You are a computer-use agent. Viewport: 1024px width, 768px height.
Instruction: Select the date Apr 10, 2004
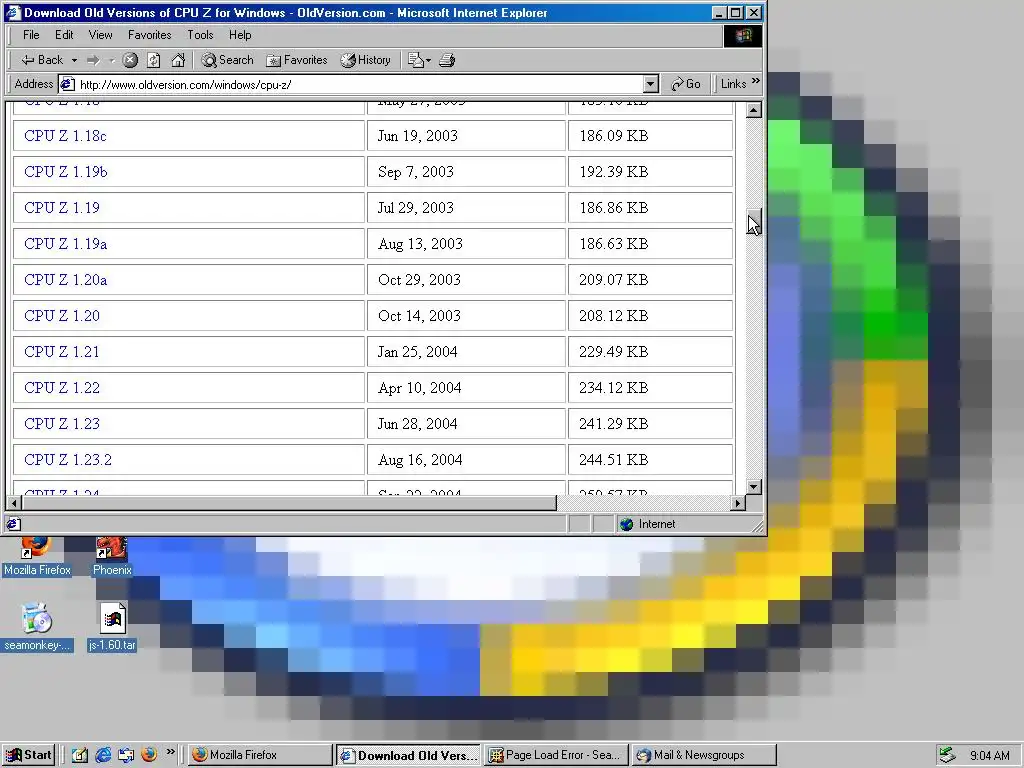coord(419,388)
